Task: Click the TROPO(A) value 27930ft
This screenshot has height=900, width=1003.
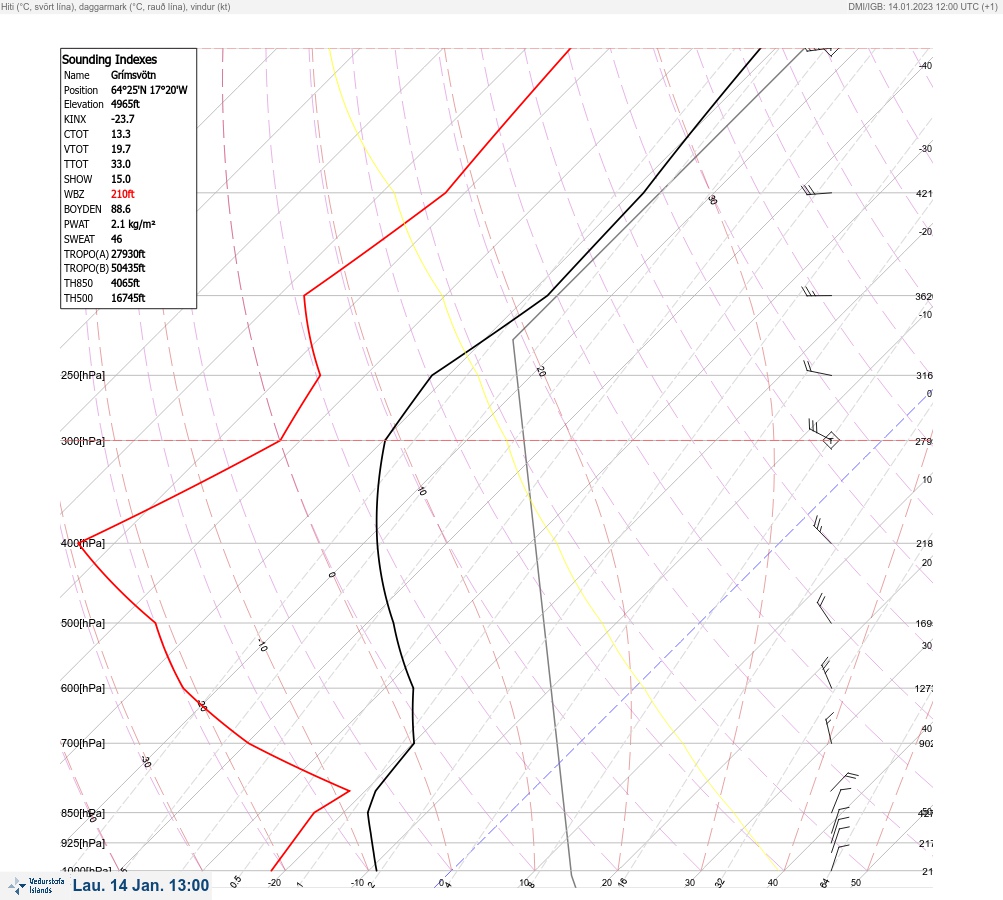Action: tap(128, 254)
